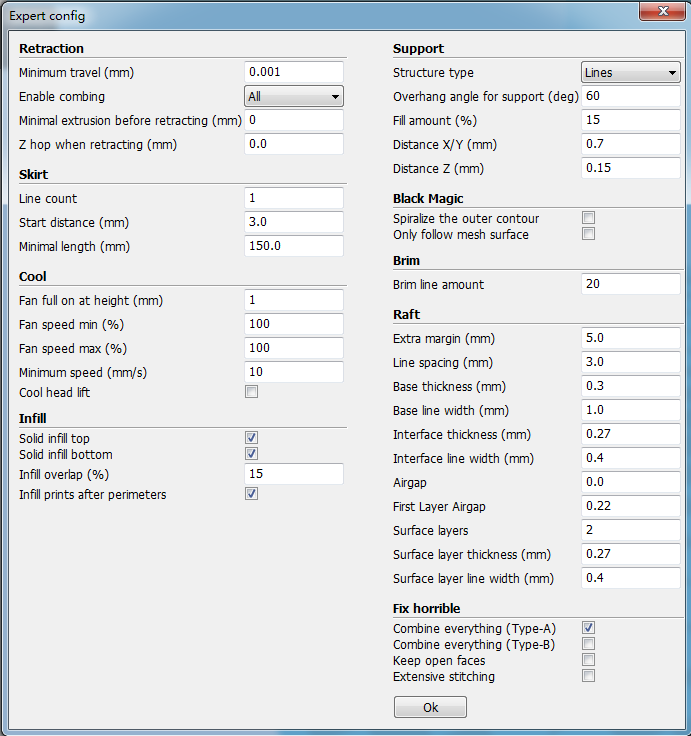Enable Only follow mesh surface

click(589, 234)
